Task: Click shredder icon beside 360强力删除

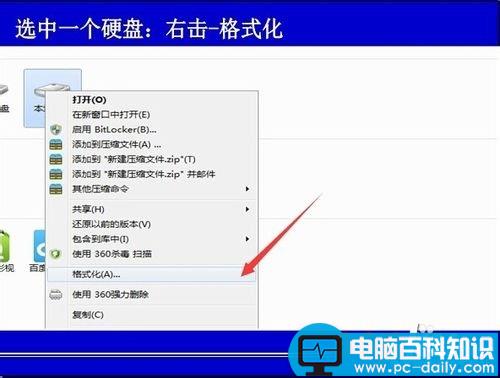Action: click(56, 295)
